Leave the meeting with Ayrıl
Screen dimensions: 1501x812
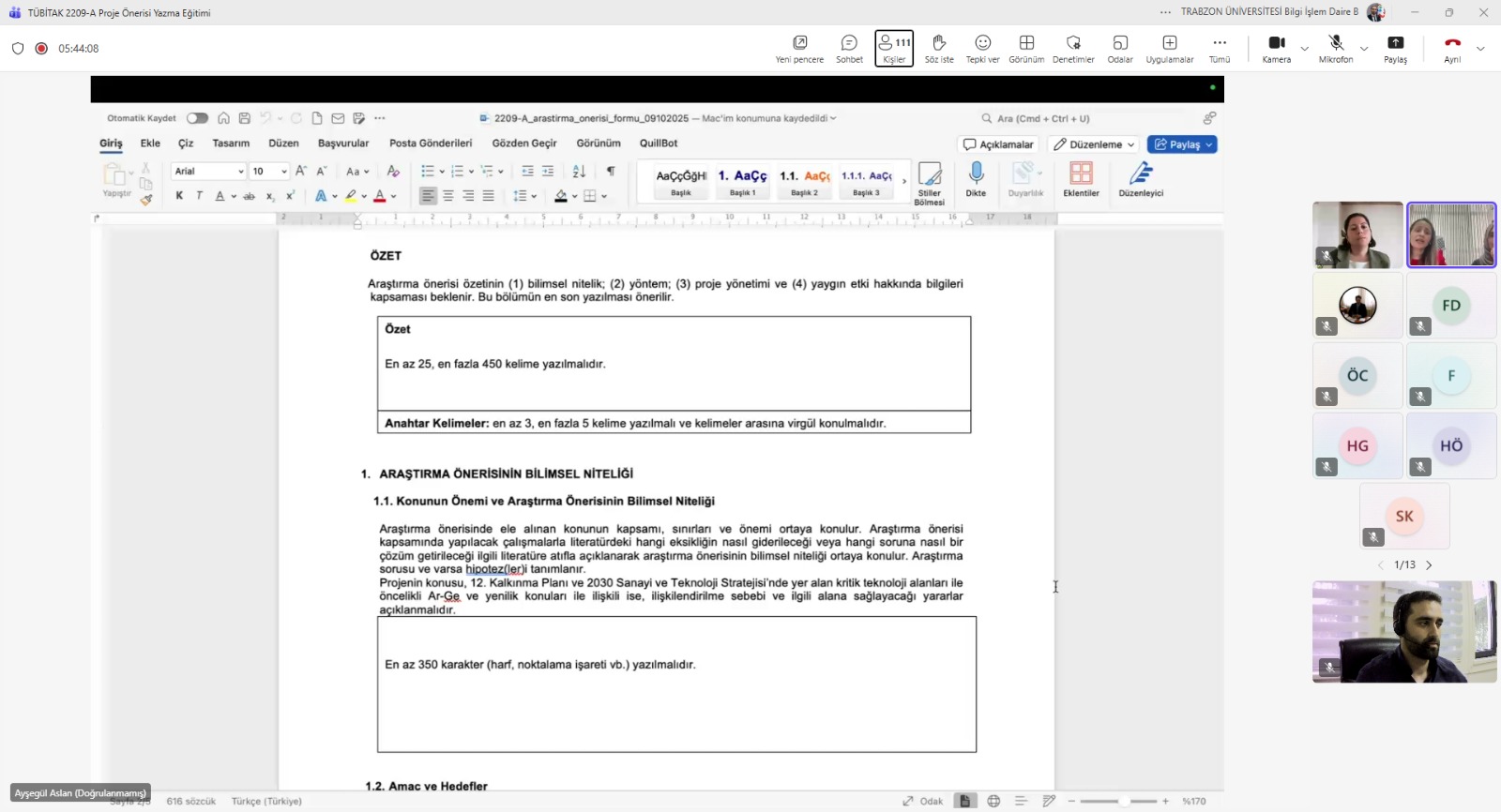click(1452, 48)
